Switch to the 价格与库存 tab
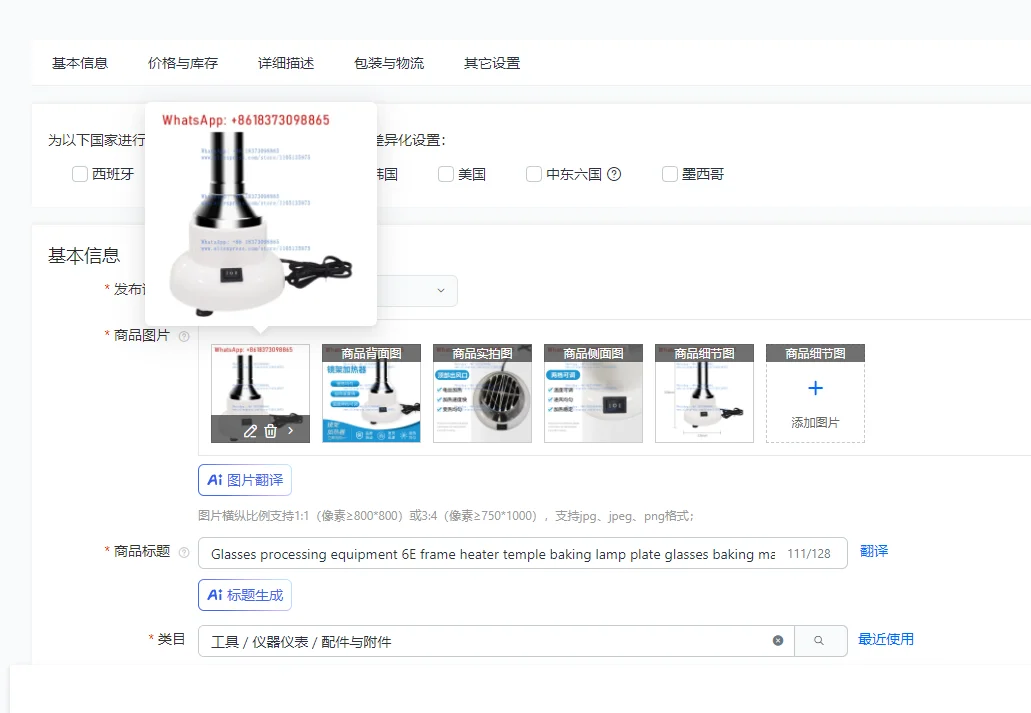1031x713 pixels. pyautogui.click(x=182, y=62)
